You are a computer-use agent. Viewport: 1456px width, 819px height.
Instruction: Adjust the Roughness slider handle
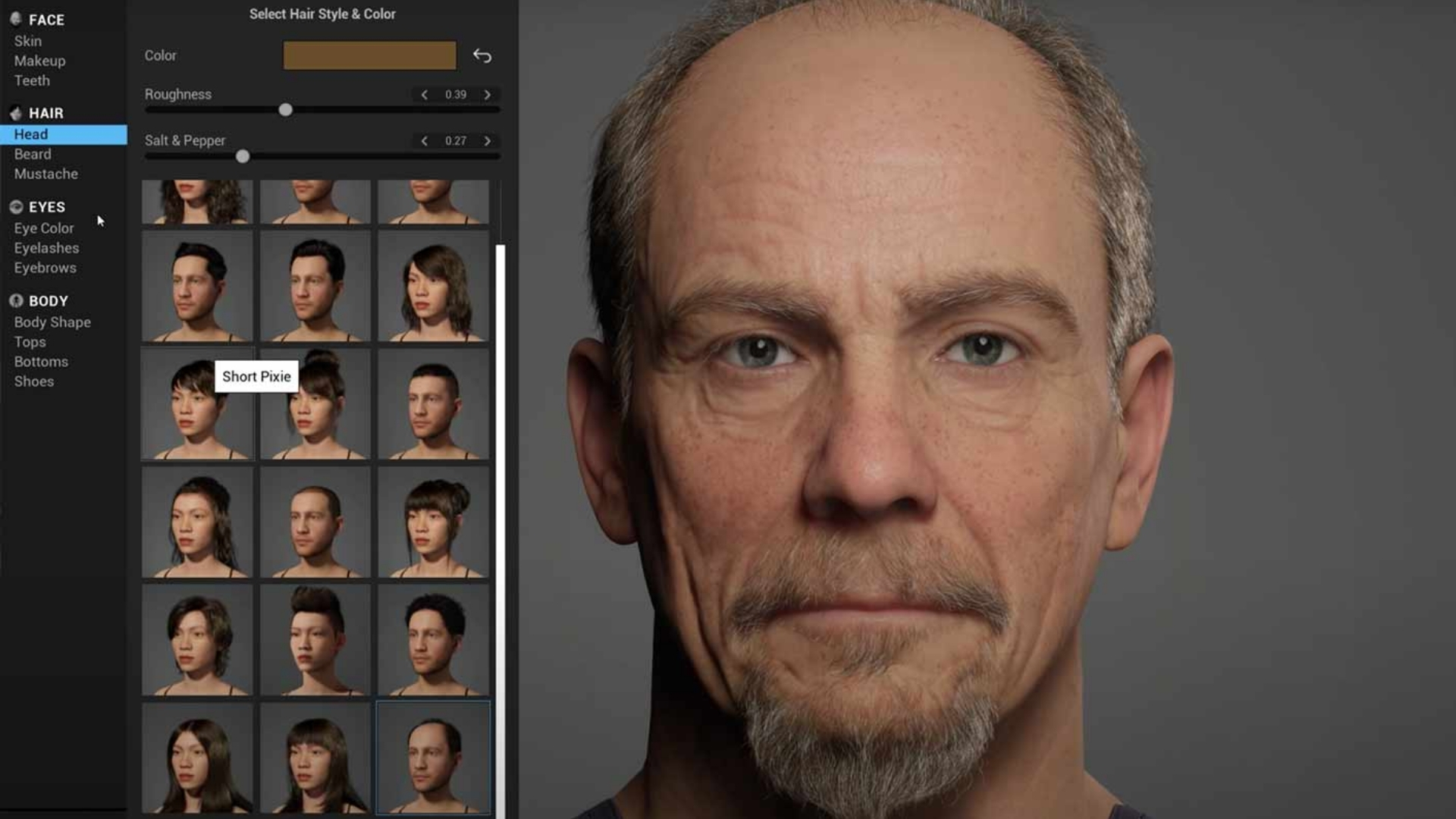pyautogui.click(x=286, y=110)
